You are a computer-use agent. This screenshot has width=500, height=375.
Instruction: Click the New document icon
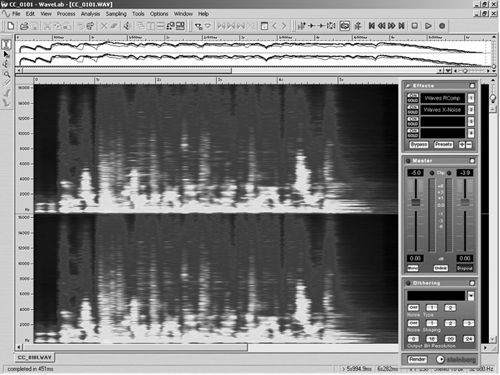tap(11, 26)
